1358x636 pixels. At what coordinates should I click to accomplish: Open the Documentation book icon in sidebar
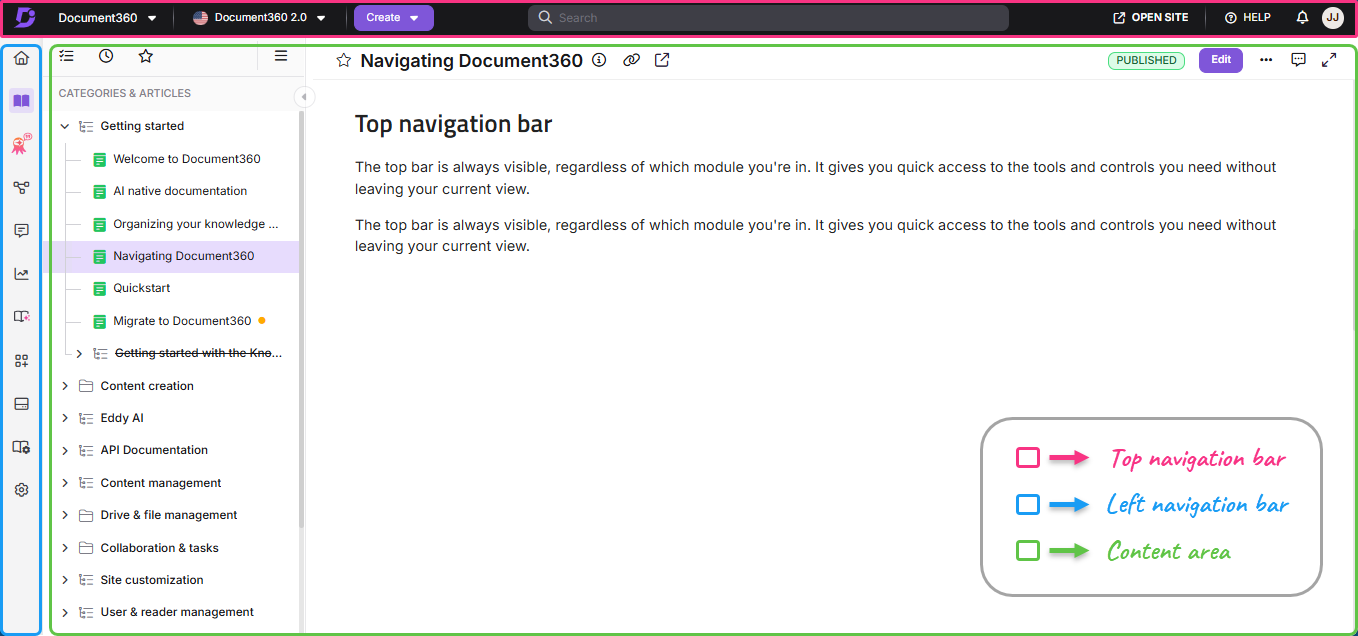click(21, 100)
